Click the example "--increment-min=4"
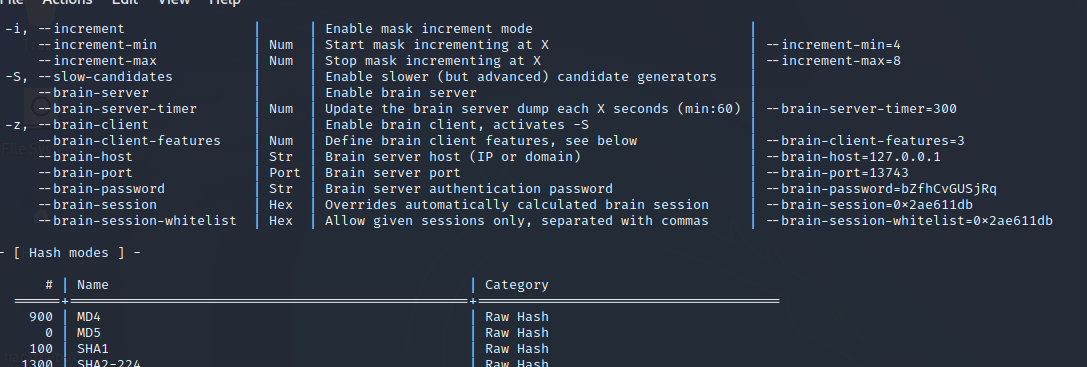 click(833, 45)
